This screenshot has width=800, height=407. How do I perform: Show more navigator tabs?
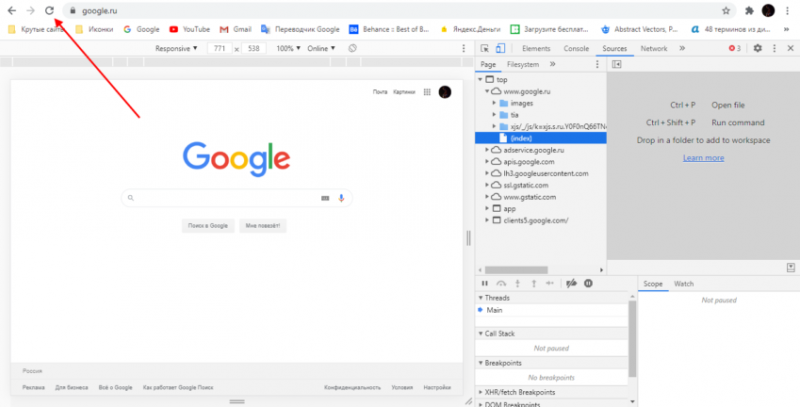[552, 64]
